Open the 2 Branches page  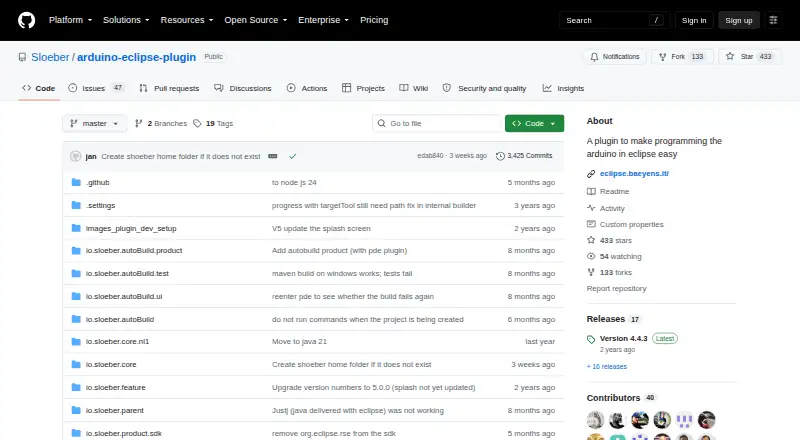point(161,124)
